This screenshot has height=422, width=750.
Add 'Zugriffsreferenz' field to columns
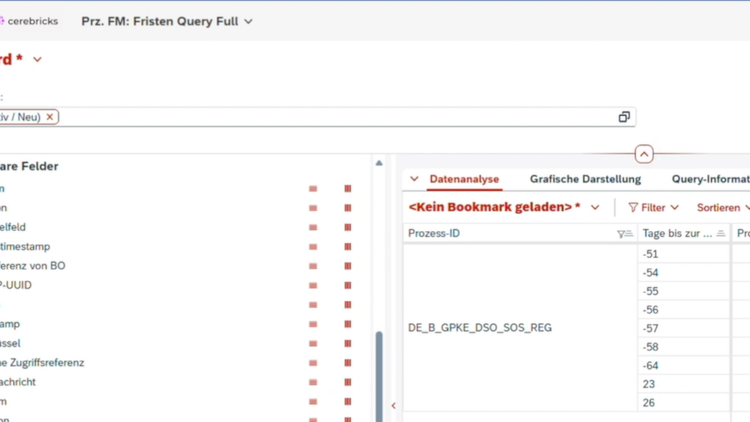coord(348,363)
